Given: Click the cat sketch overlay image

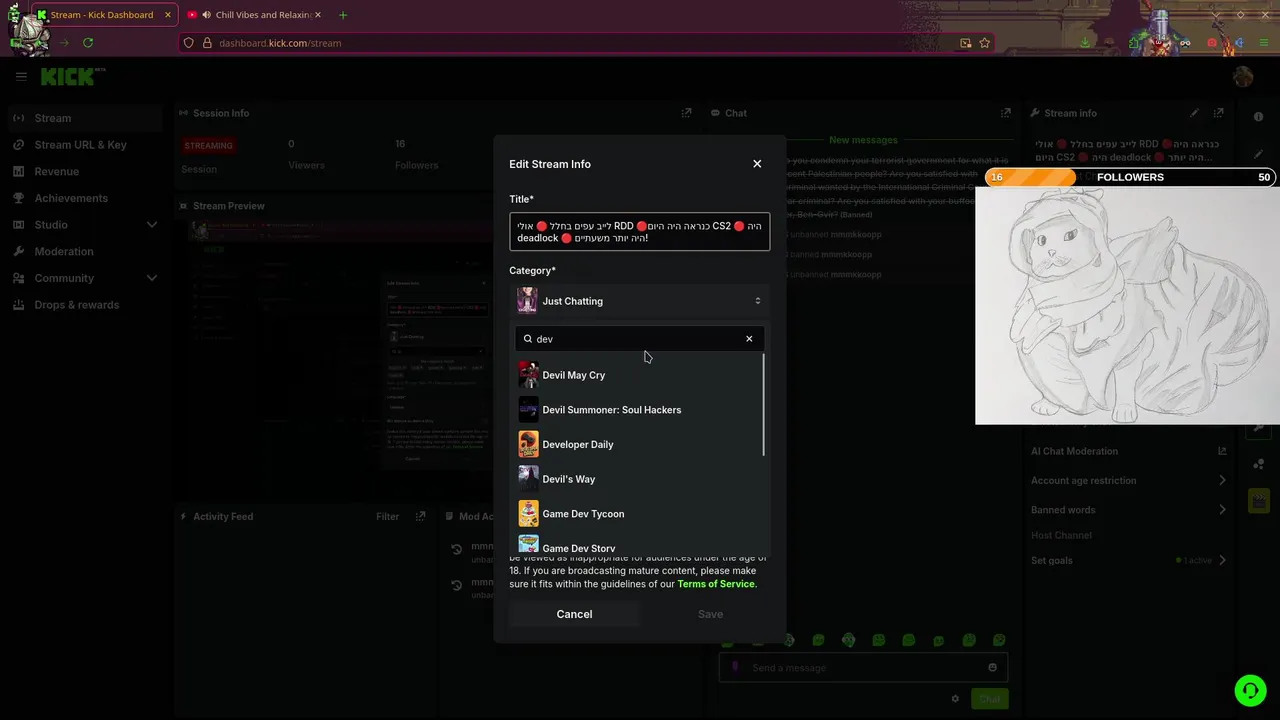Looking at the screenshot, I should [1127, 306].
